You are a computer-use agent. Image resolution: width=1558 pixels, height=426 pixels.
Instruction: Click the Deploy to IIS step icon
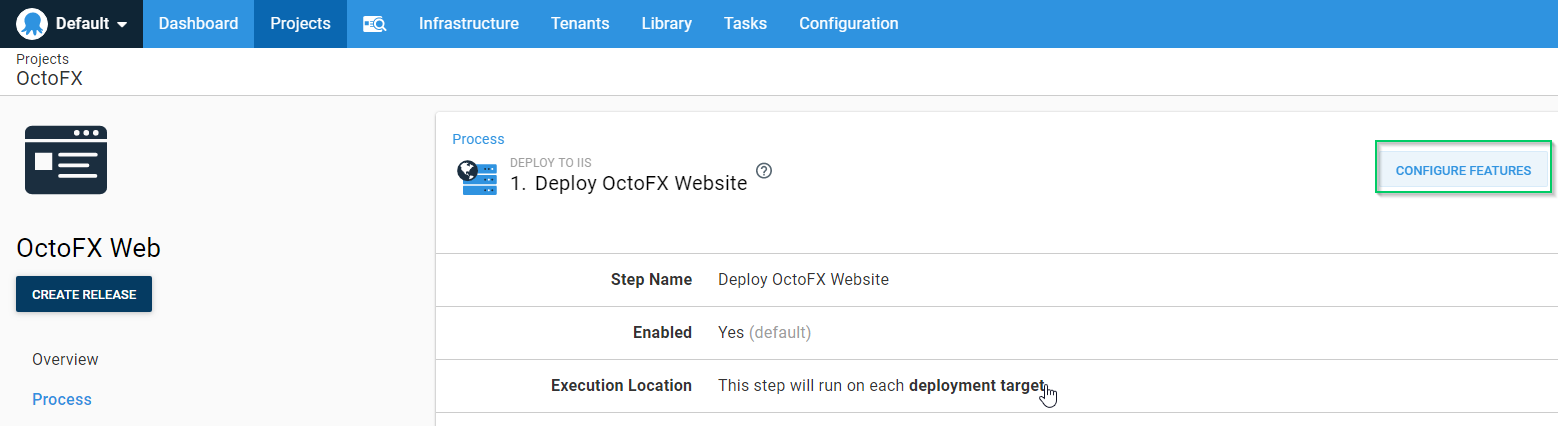(x=477, y=178)
